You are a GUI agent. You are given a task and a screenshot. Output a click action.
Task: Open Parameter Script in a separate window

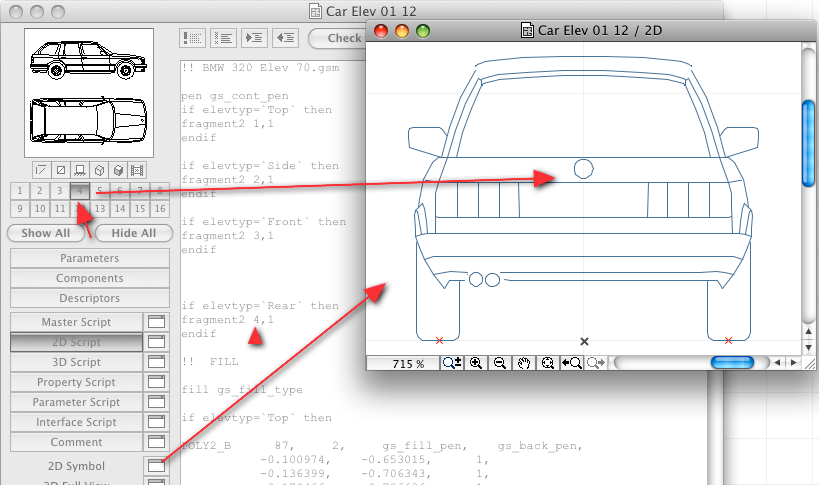(x=156, y=402)
